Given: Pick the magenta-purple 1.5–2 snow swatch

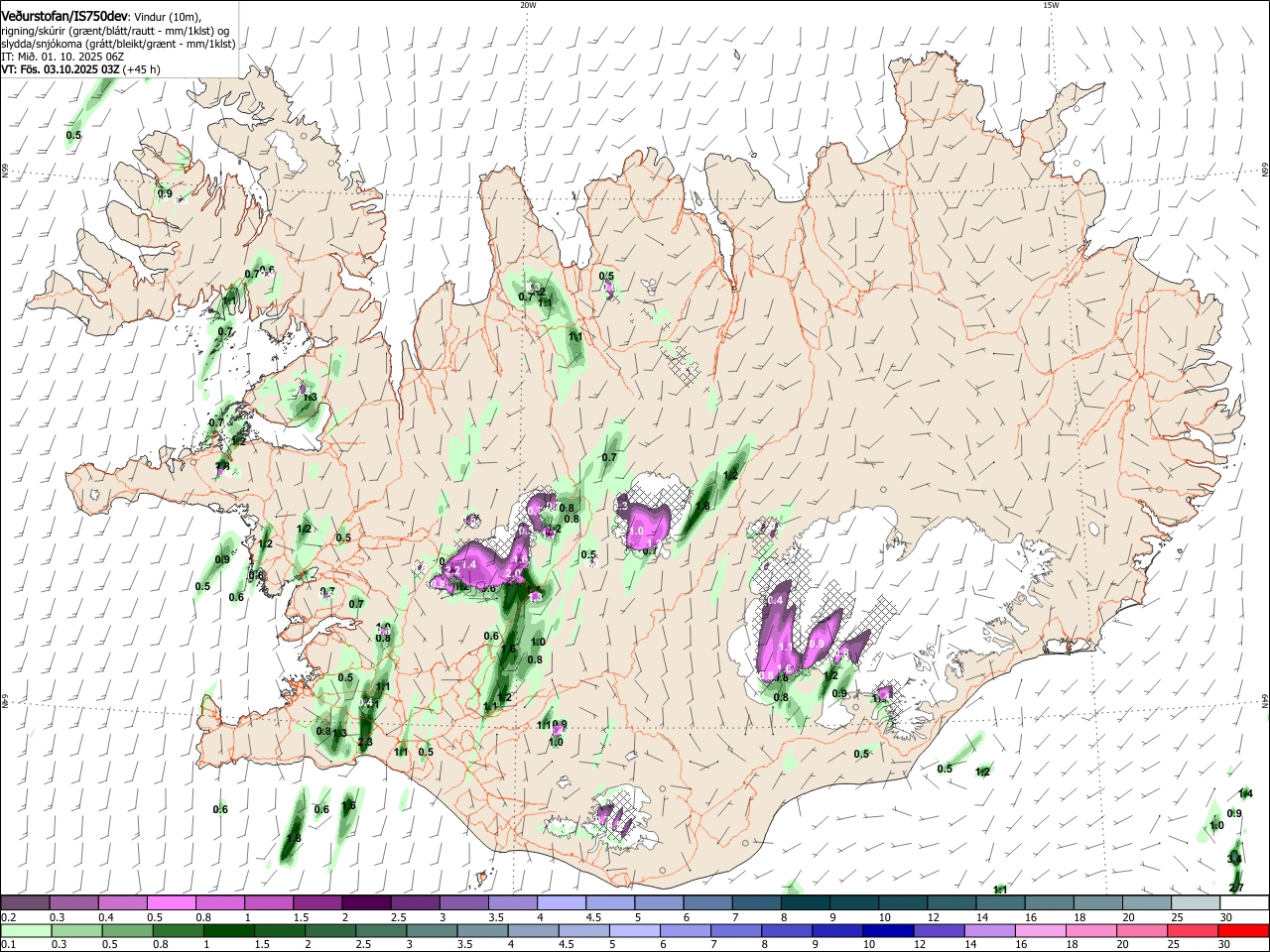Looking at the screenshot, I should (x=317, y=902).
